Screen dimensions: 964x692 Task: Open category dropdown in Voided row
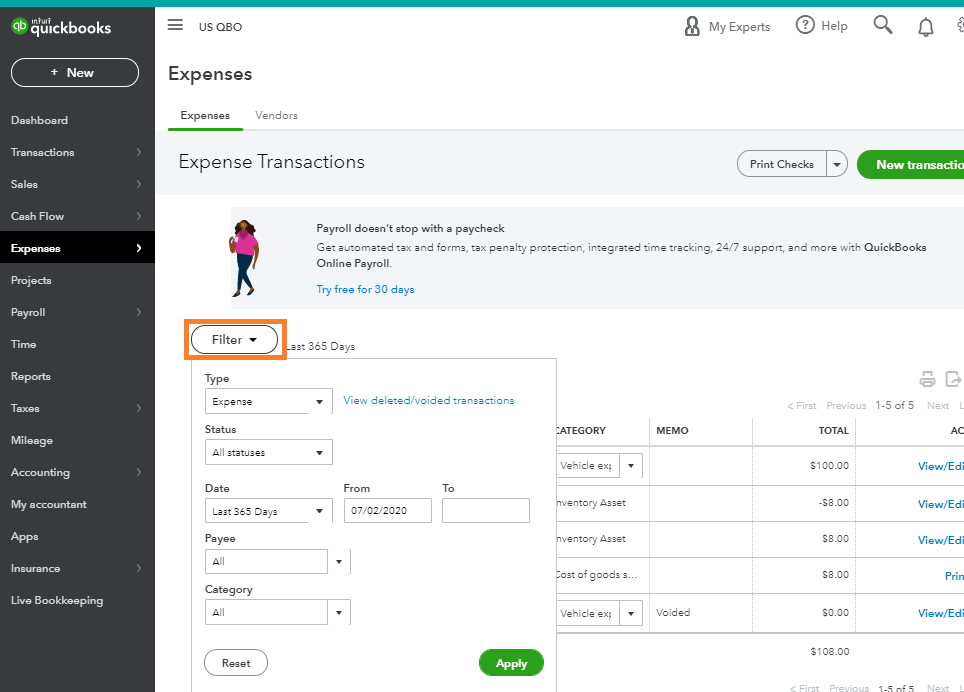click(x=631, y=613)
